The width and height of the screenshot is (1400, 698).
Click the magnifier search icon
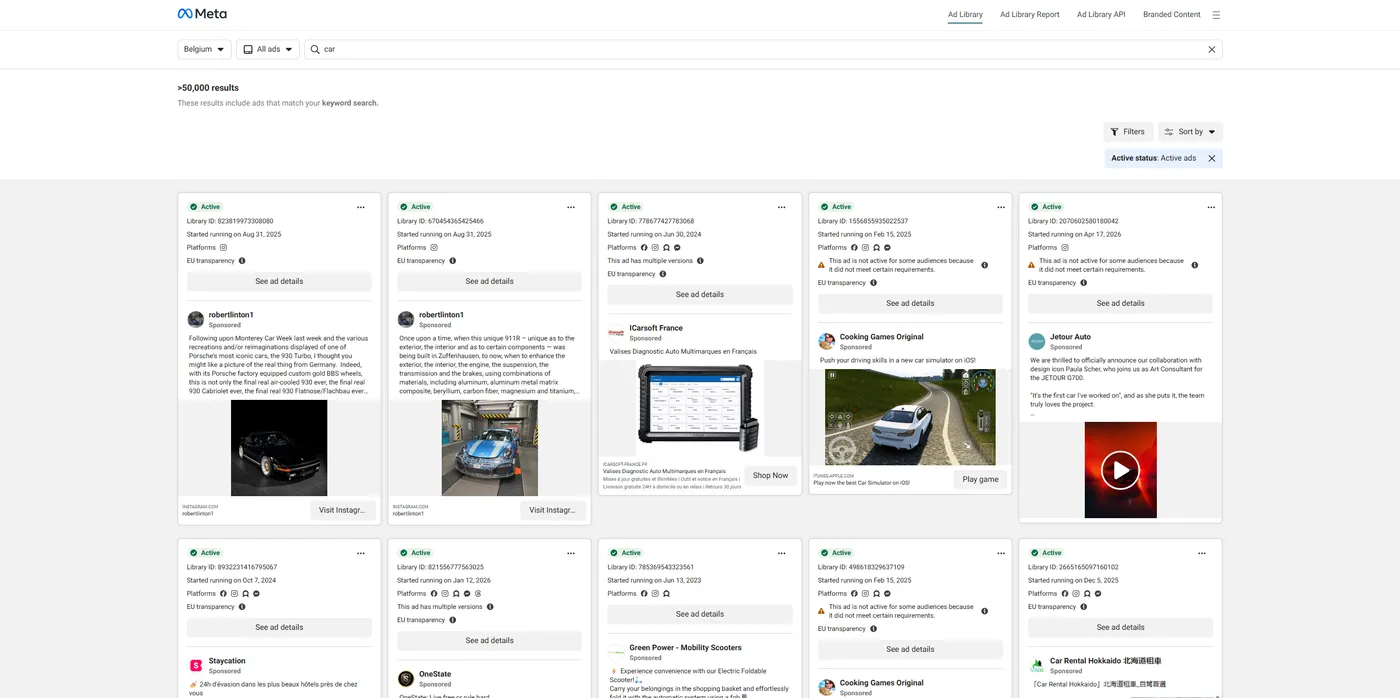(x=315, y=49)
